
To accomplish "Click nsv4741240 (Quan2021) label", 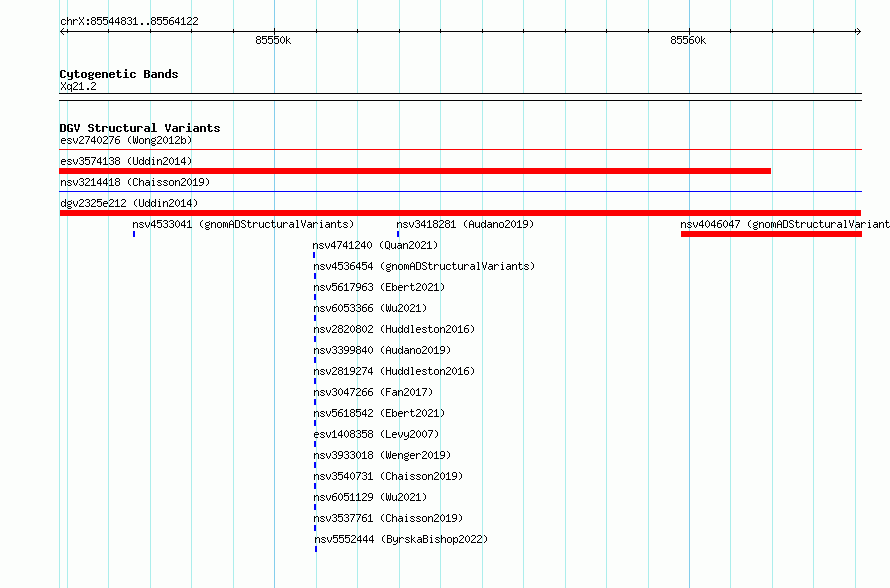I will [x=375, y=245].
